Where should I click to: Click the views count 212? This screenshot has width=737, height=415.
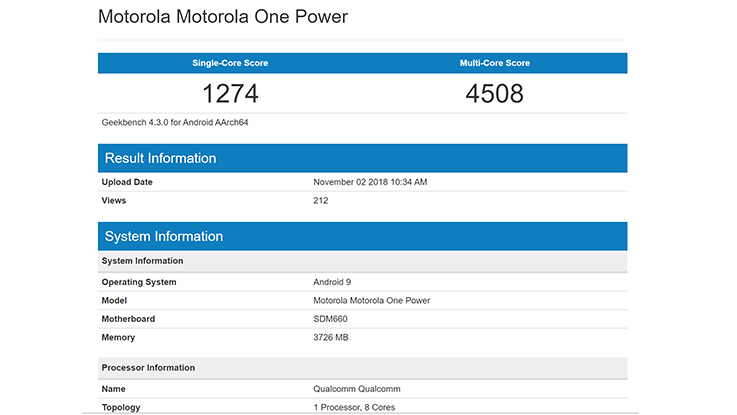tap(321, 200)
